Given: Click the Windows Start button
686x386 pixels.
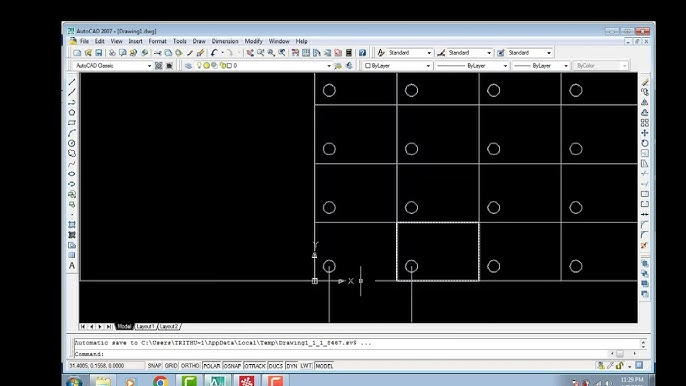Looking at the screenshot, I should tap(74, 382).
